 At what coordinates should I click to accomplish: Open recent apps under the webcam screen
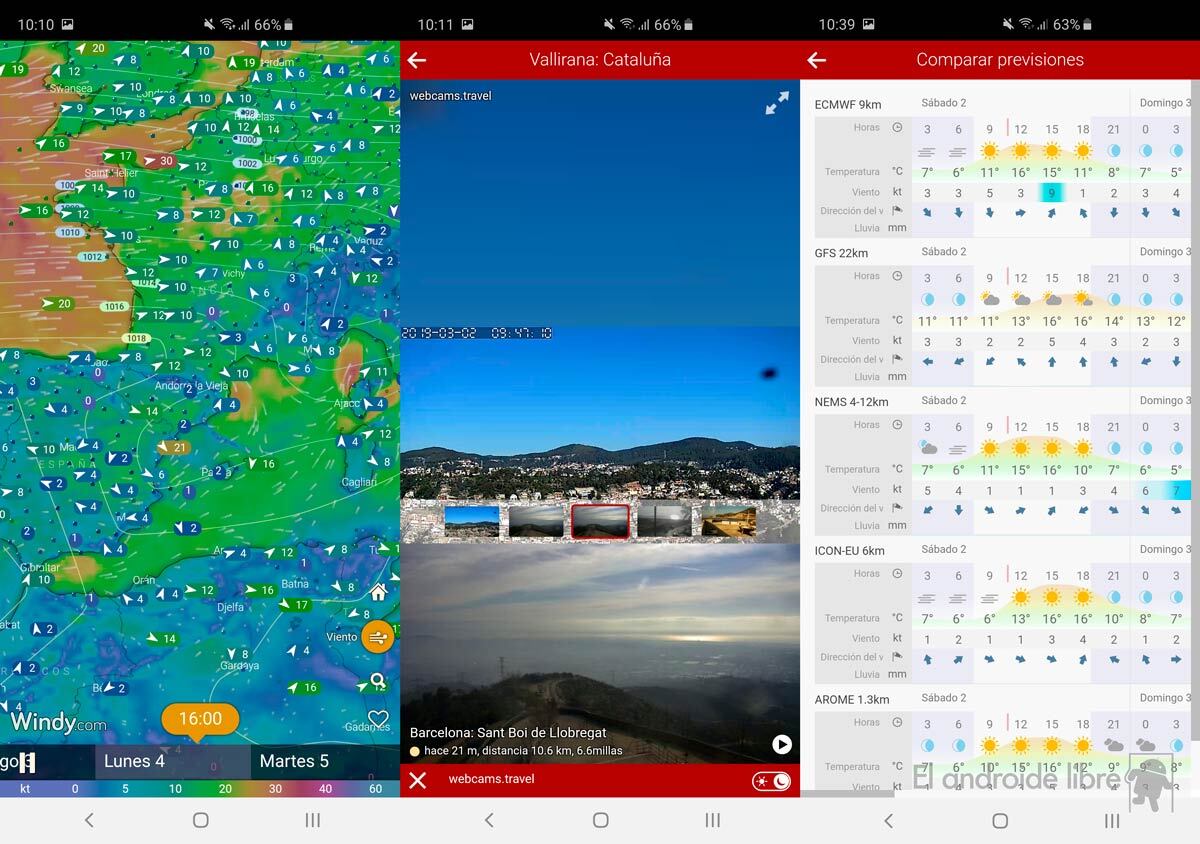pyautogui.click(x=712, y=820)
